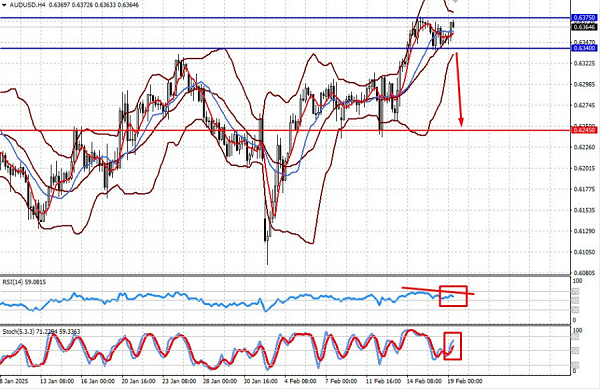This screenshot has height=389, width=600.
Task: Click the black current price label 0.63646
Action: [584, 27]
